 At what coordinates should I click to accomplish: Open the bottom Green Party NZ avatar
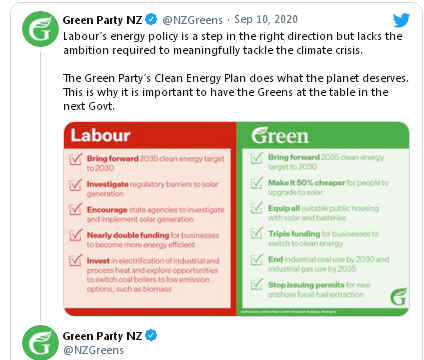click(40, 343)
